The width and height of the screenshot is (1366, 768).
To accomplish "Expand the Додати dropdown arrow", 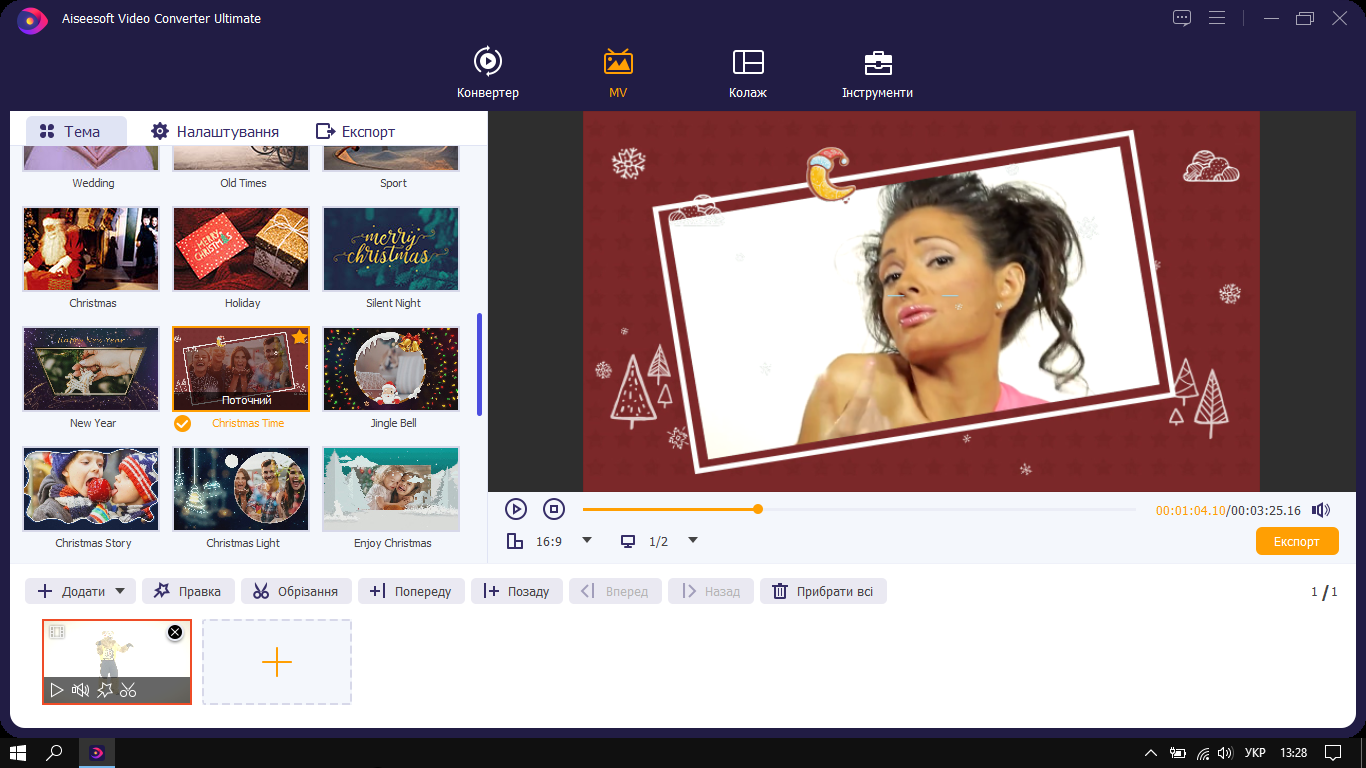I will [121, 591].
